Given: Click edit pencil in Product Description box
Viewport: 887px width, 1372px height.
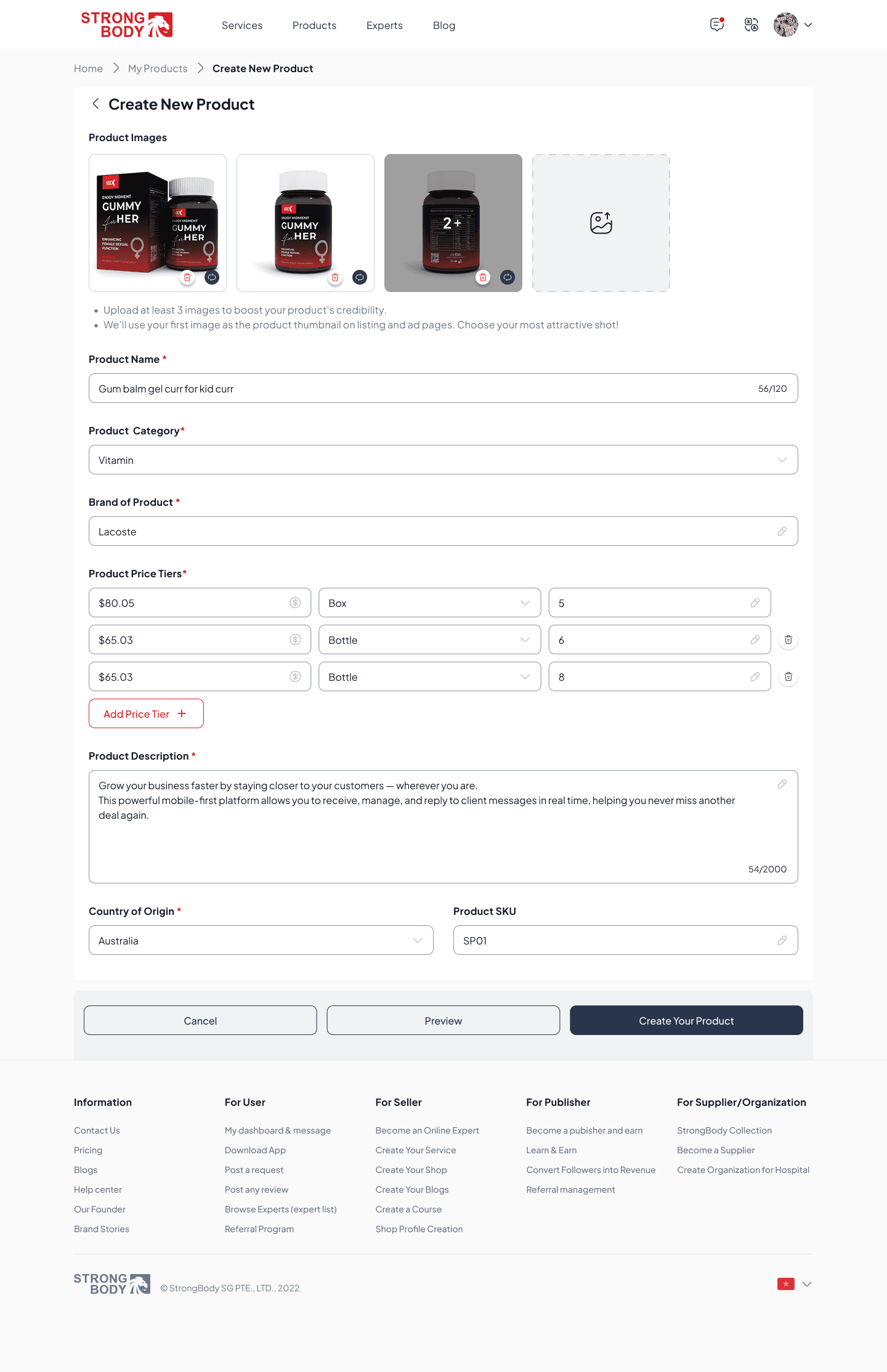Looking at the screenshot, I should tap(782, 784).
